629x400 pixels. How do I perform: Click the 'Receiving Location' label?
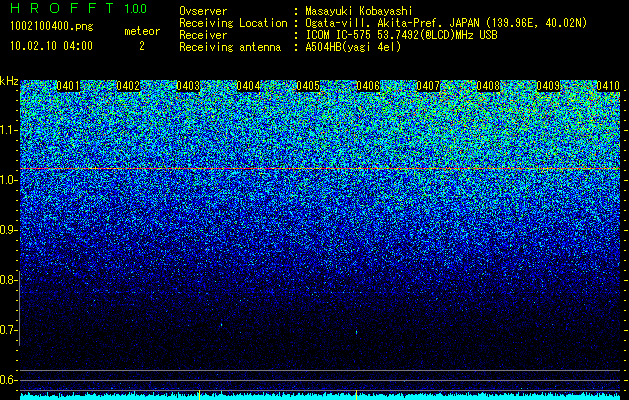click(233, 23)
